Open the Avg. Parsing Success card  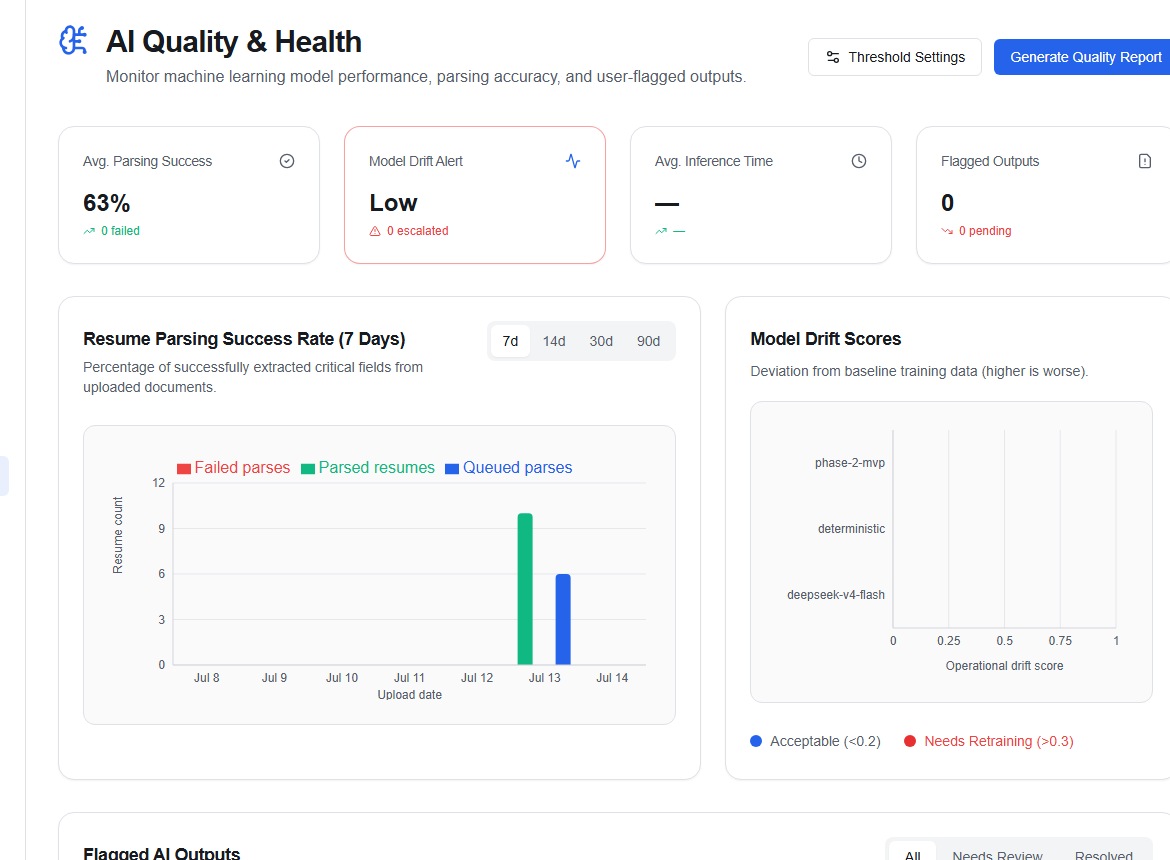pyautogui.click(x=189, y=195)
